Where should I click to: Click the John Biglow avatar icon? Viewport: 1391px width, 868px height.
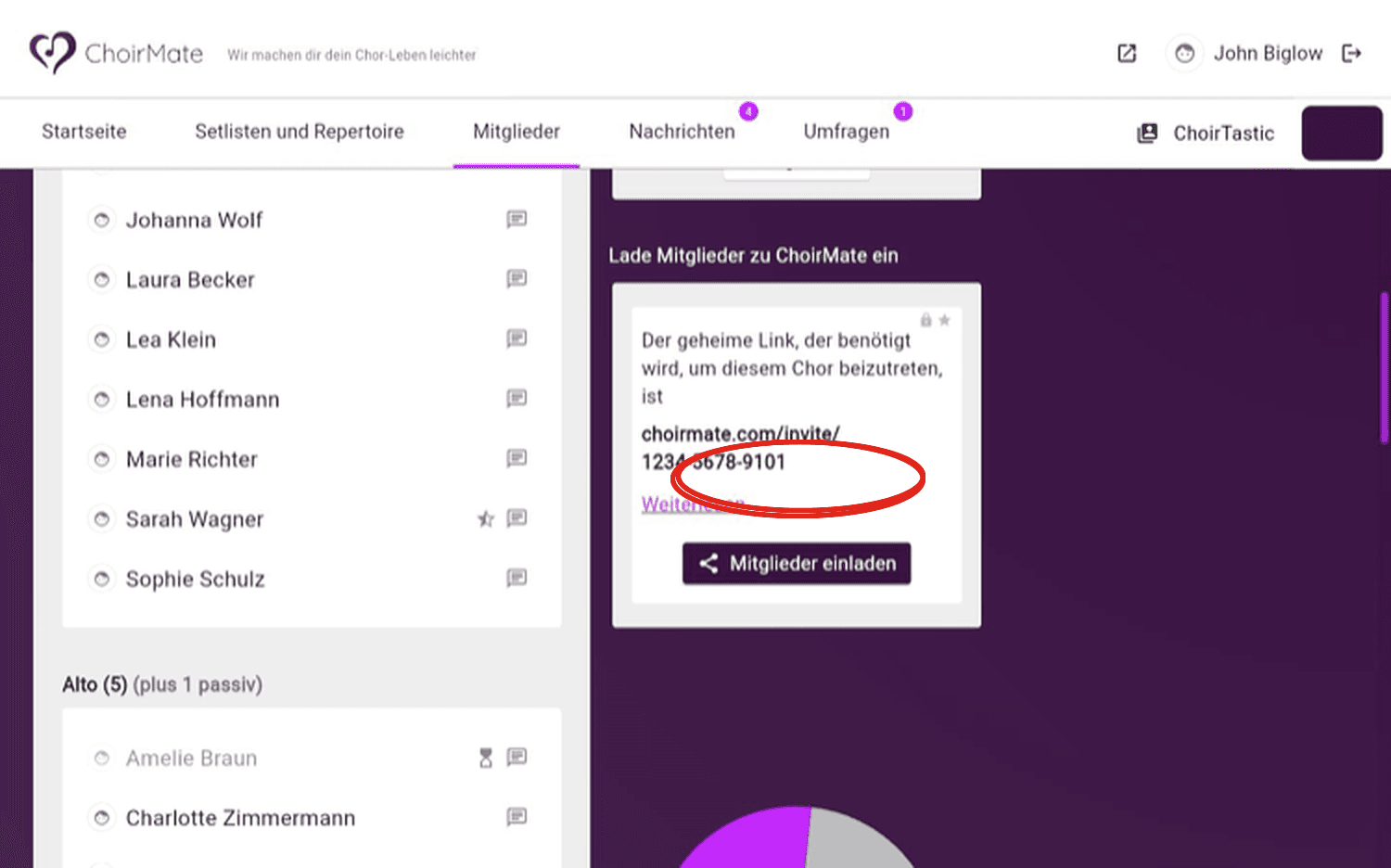(x=1184, y=54)
